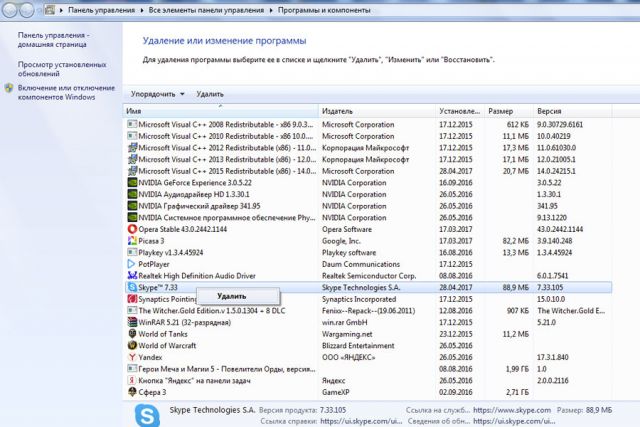Viewport: 640px width, 427px height.
Task: Click the Microsoft Visual C++ 2013 Redistributable icon
Action: click(132, 159)
